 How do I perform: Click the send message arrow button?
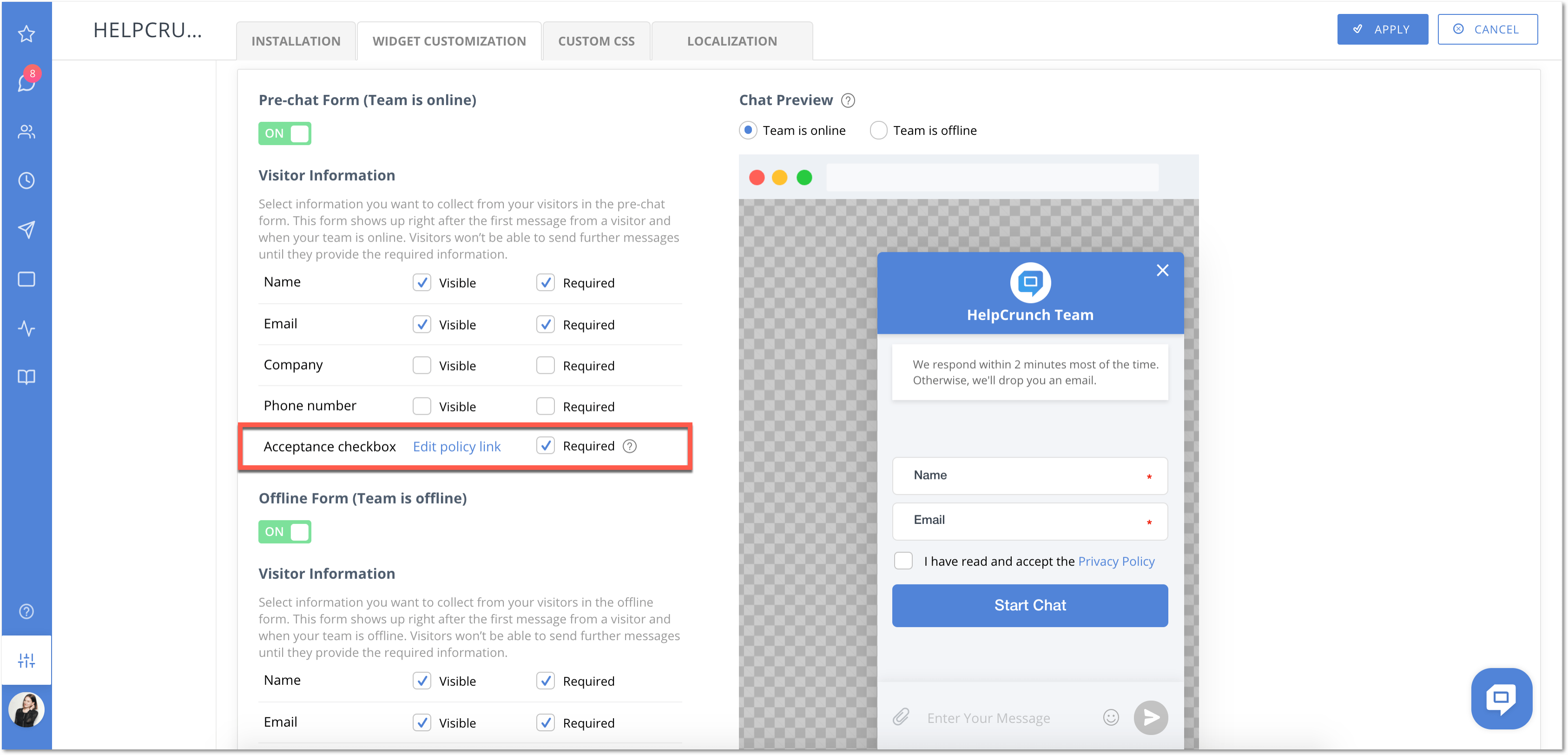pyautogui.click(x=1150, y=718)
